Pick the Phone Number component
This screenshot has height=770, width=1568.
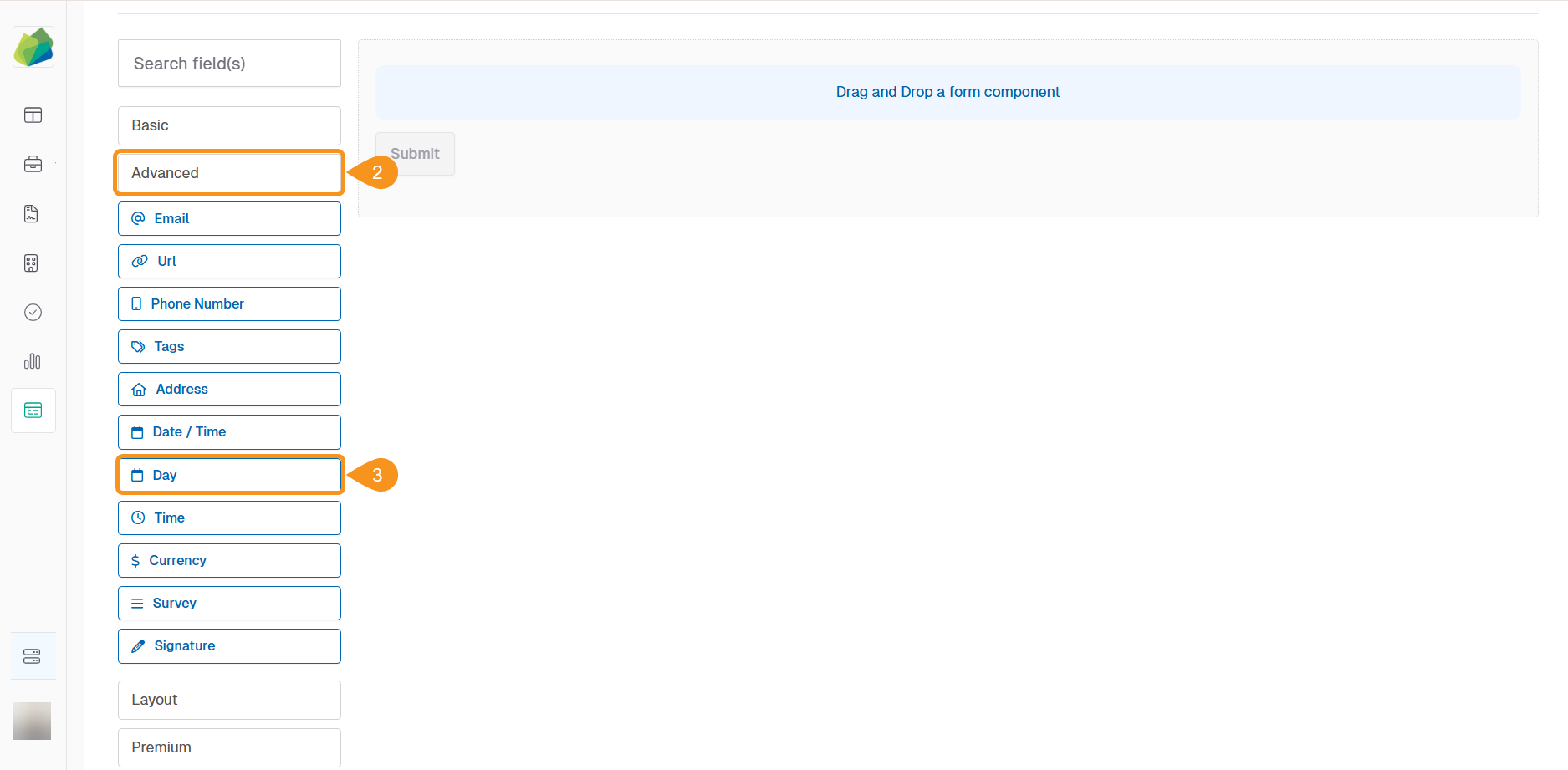pyautogui.click(x=228, y=303)
